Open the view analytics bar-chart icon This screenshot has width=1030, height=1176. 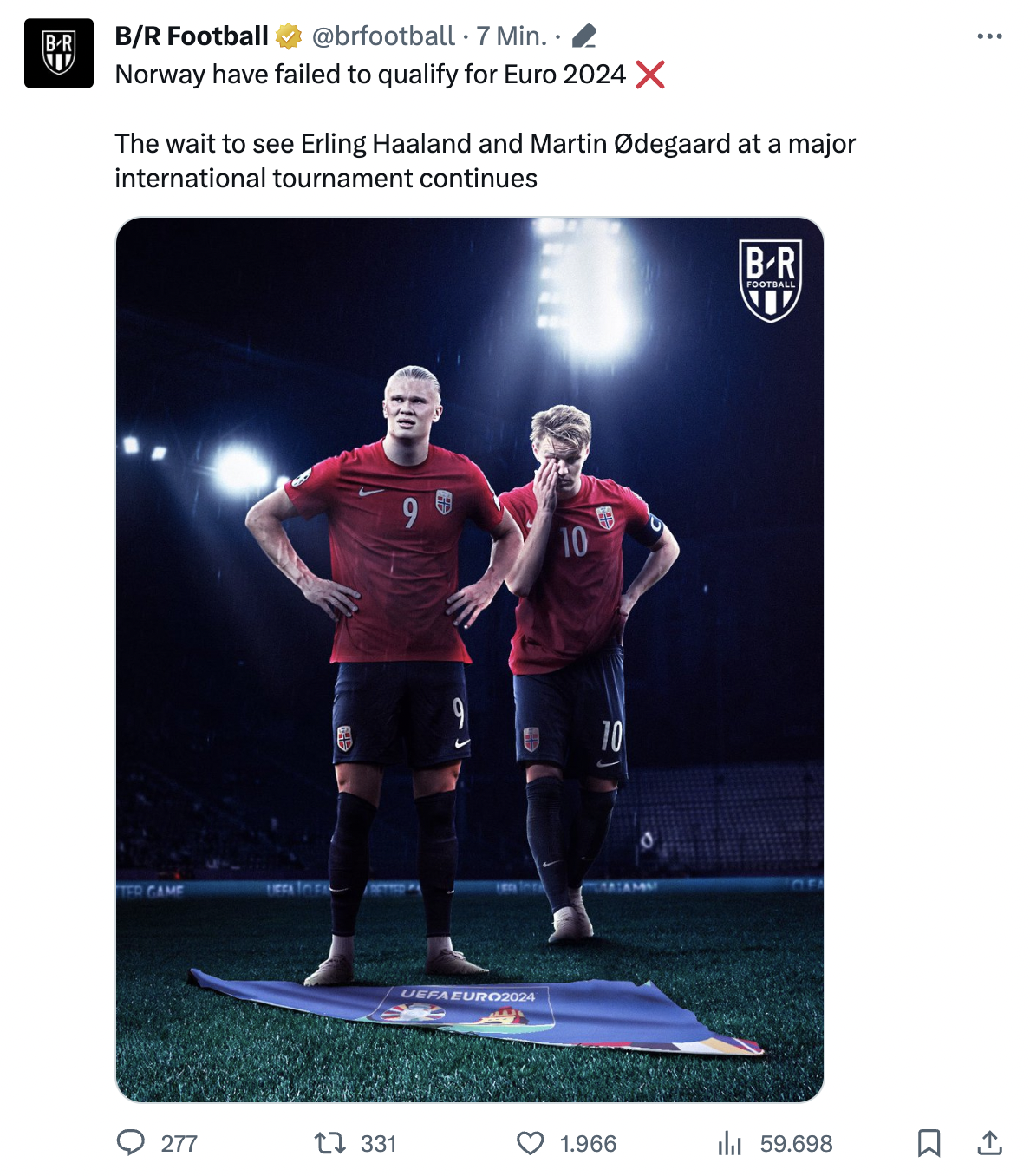point(730,1144)
